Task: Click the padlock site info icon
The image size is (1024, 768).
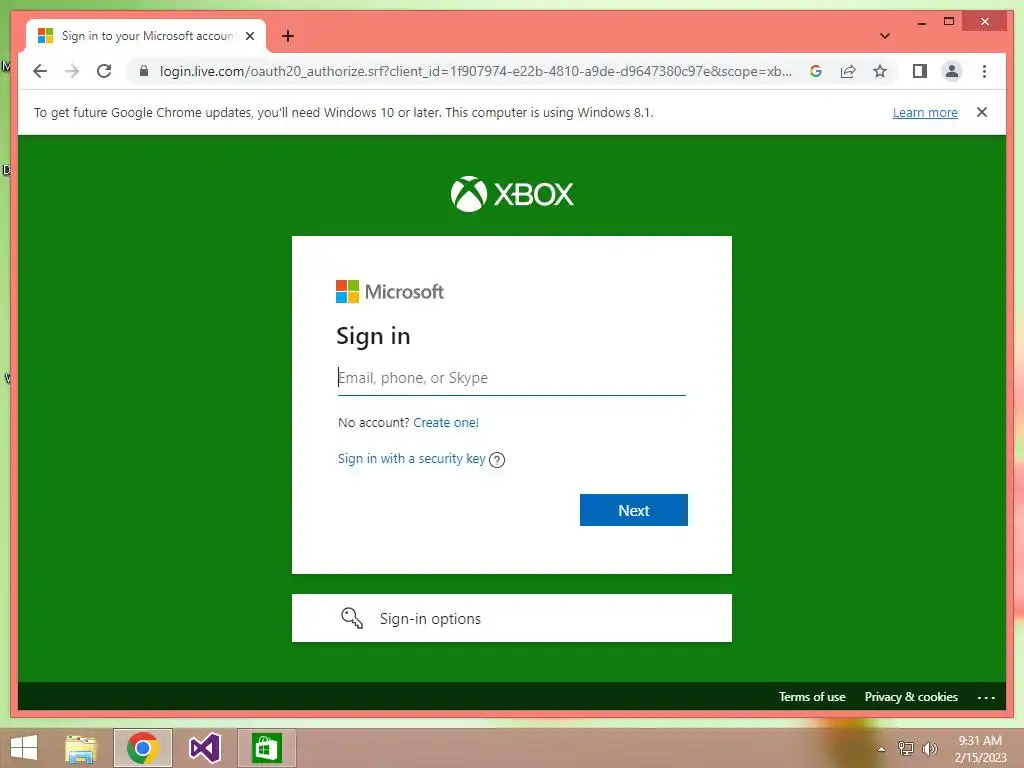Action: [144, 71]
